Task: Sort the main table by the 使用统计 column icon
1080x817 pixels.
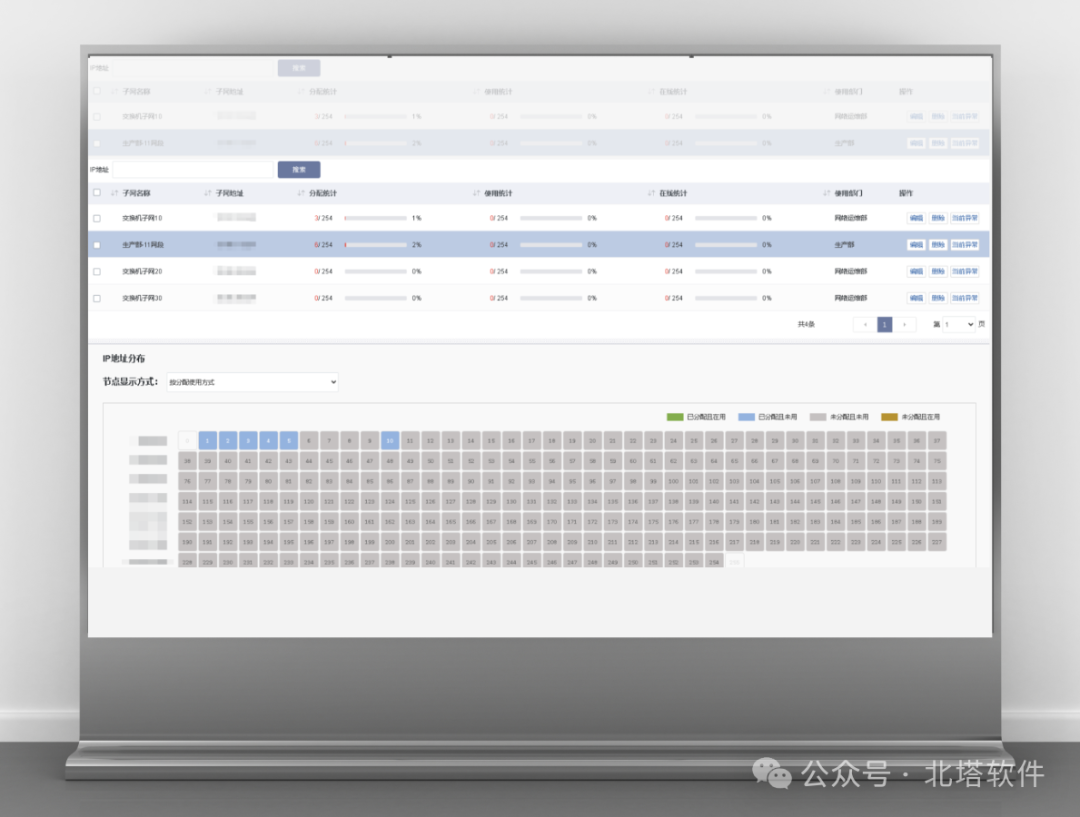Action: (477, 194)
